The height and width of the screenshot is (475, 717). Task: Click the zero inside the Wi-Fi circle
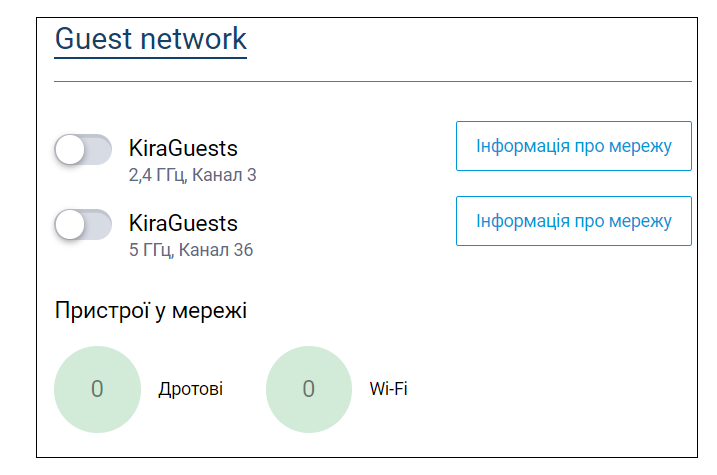click(x=309, y=389)
